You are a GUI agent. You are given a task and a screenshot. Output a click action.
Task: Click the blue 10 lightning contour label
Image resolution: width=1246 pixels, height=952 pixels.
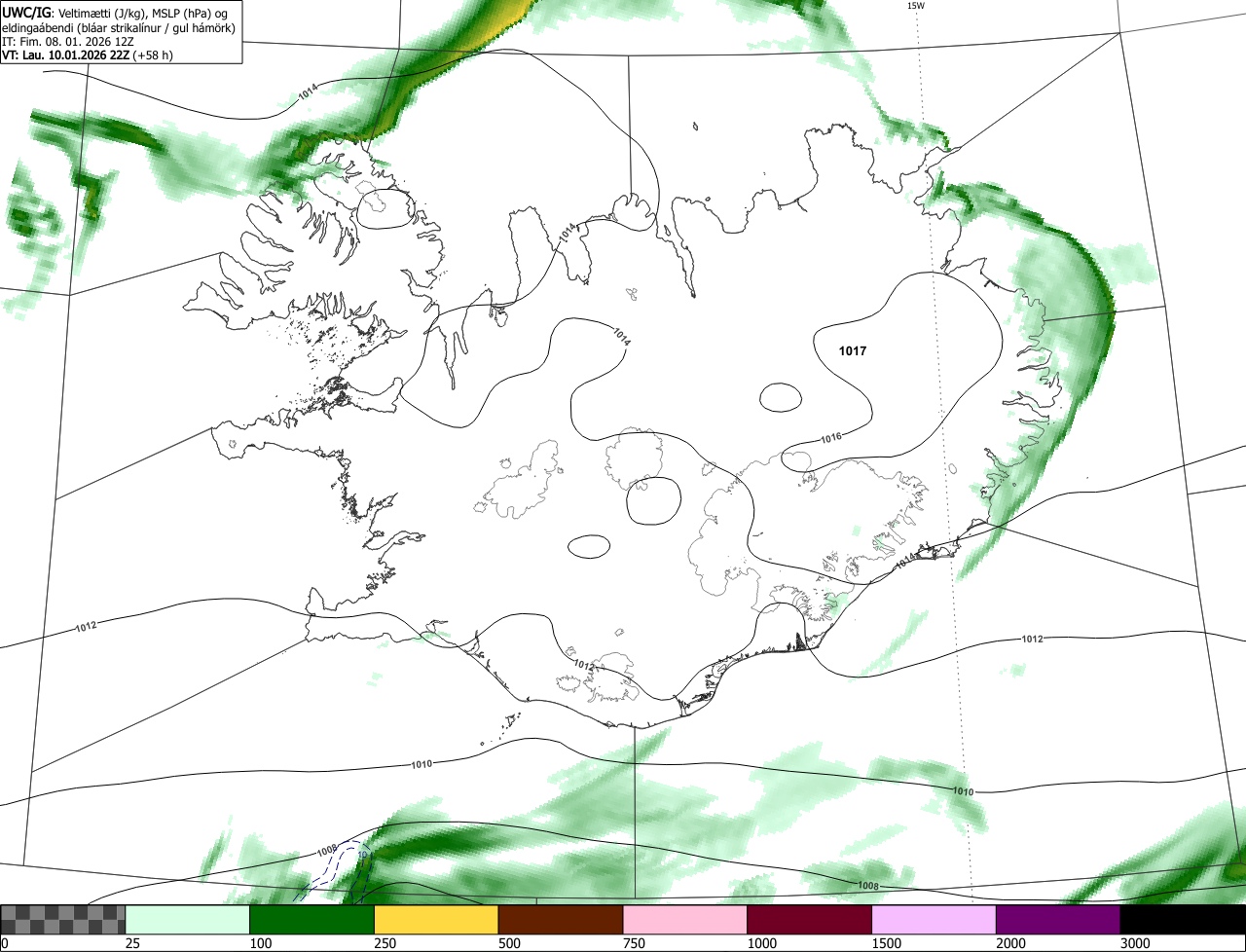363,855
